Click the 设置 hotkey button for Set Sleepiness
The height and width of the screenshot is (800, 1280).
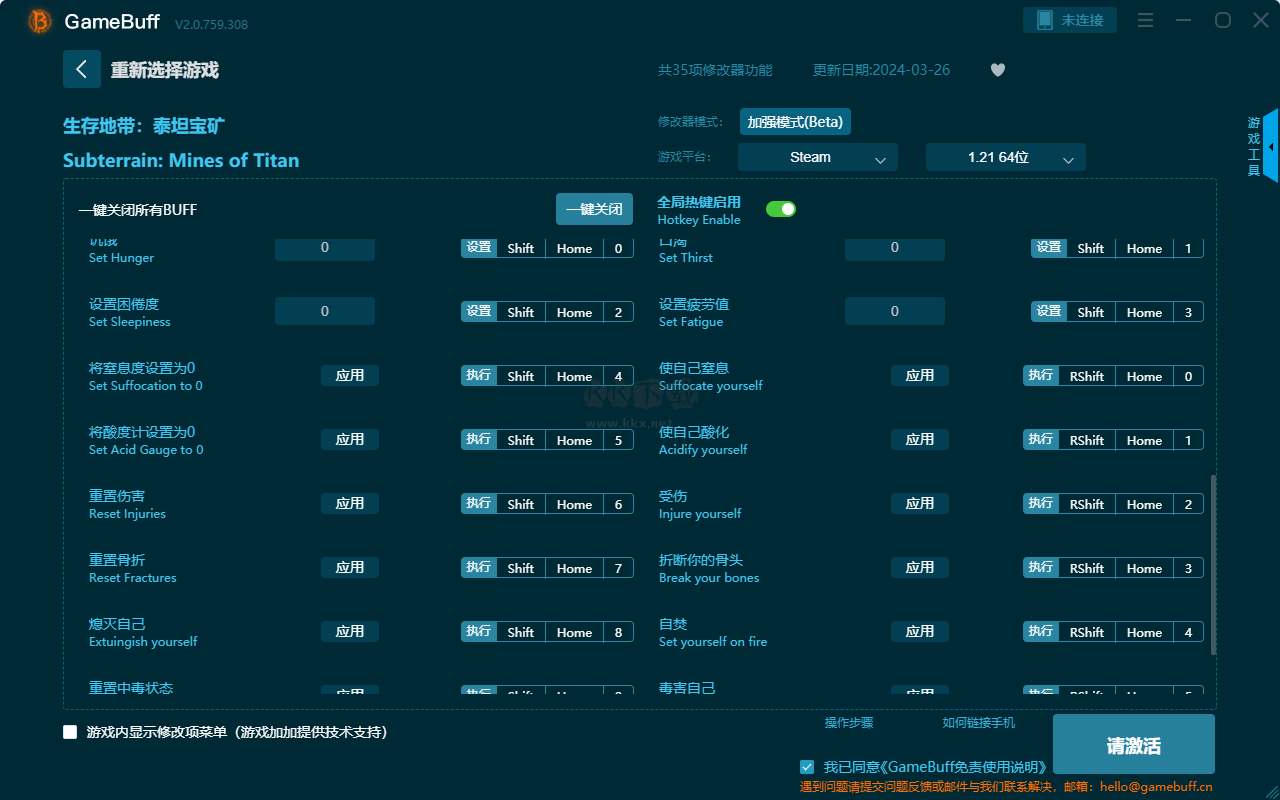479,311
